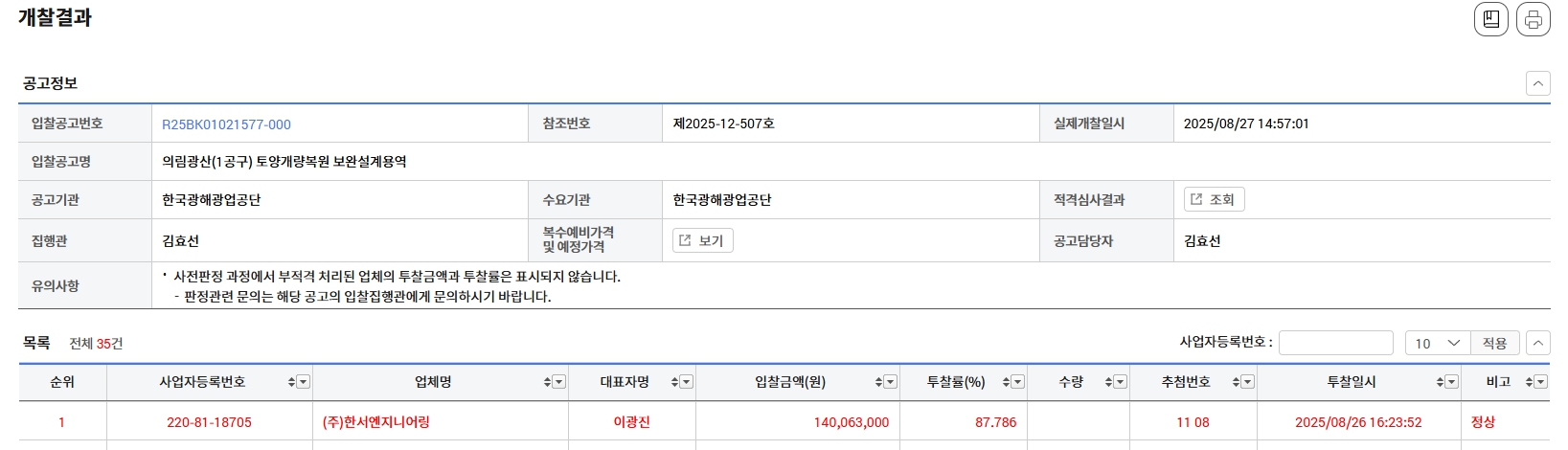Click the print icon at top right
Viewport: 1568px width, 450px height.
pos(1533,19)
